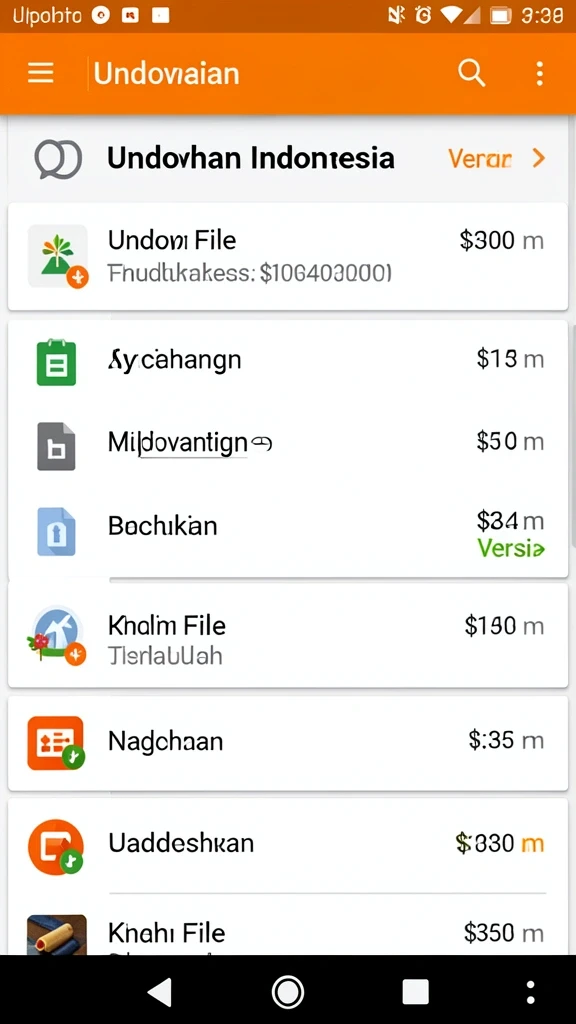Expand section using orange chevron arrow
576x1024 pixels.
coord(538,158)
